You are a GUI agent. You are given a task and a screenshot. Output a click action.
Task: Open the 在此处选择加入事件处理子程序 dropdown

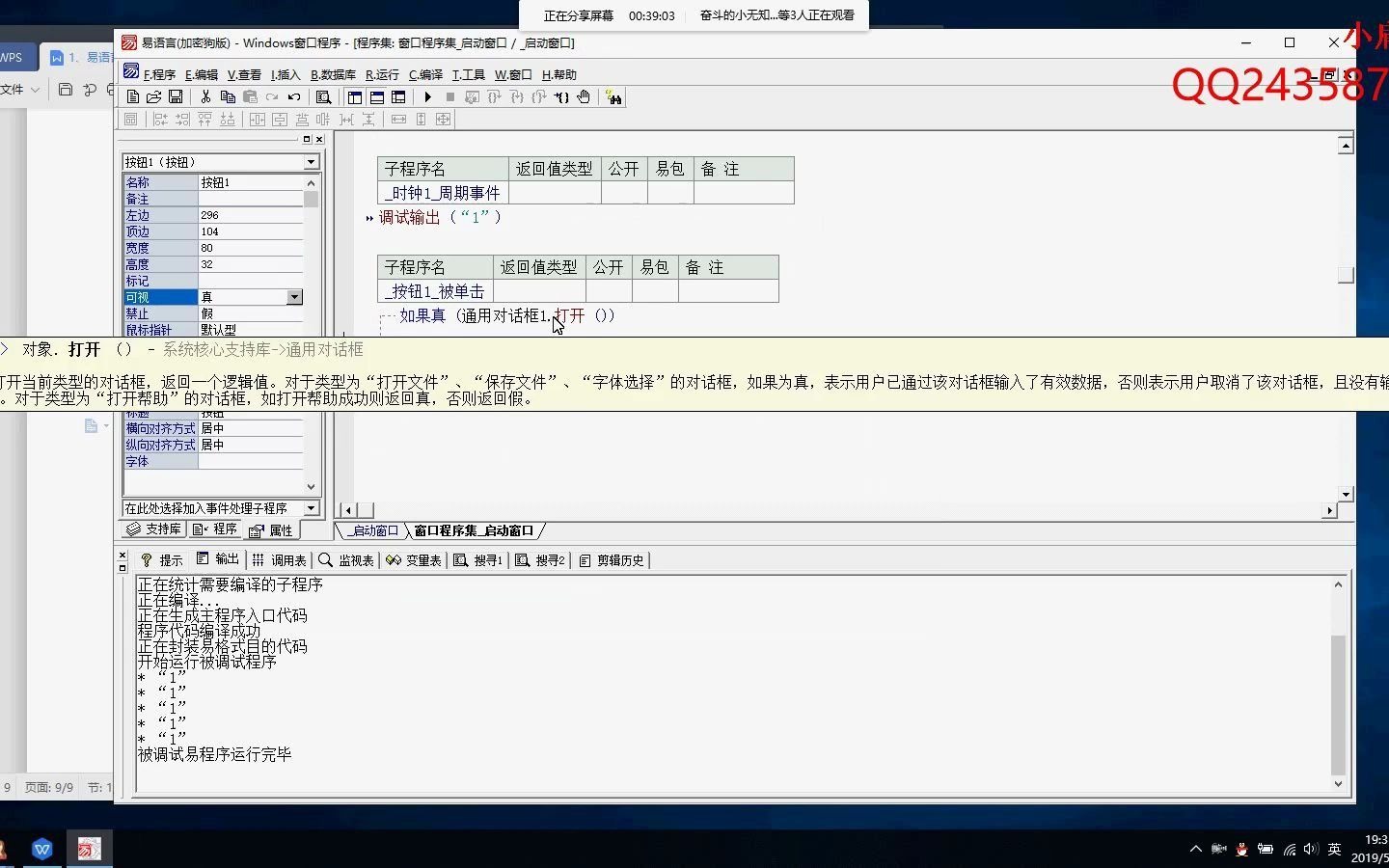pos(311,508)
